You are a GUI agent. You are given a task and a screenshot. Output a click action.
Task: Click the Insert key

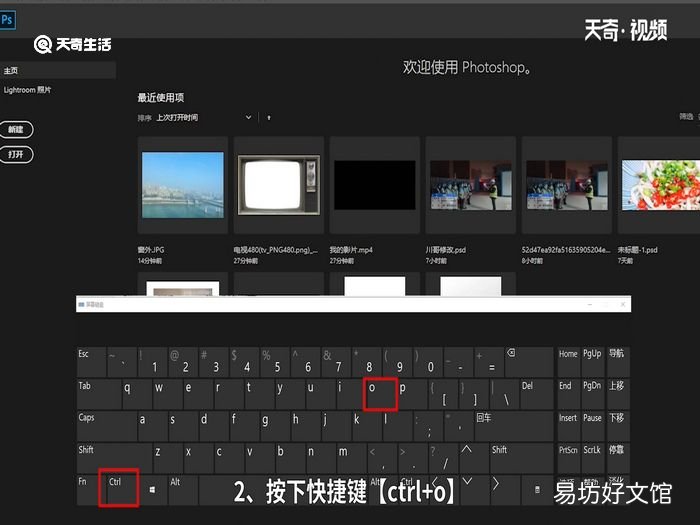[568, 426]
